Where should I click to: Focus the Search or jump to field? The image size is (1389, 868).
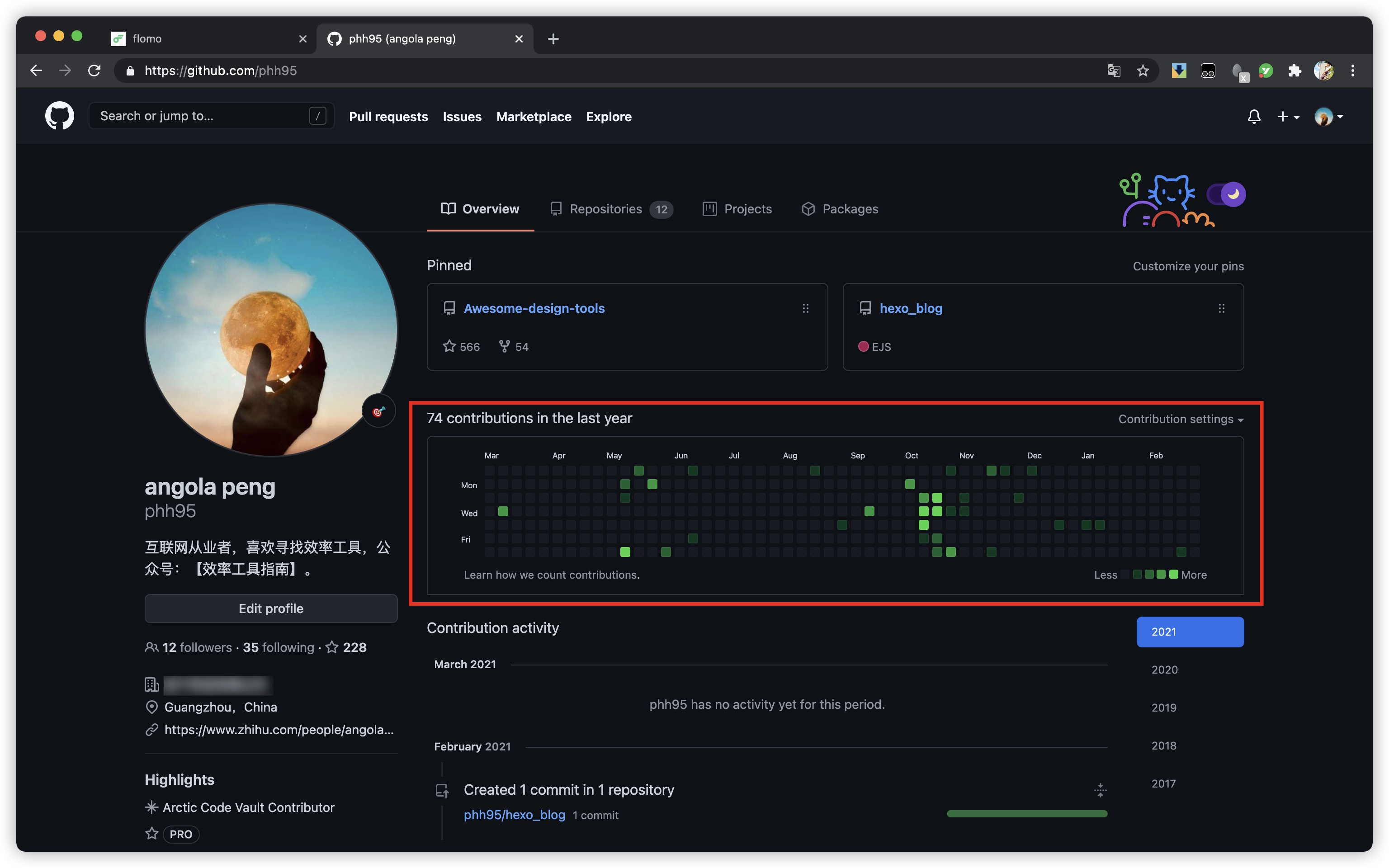(x=201, y=116)
